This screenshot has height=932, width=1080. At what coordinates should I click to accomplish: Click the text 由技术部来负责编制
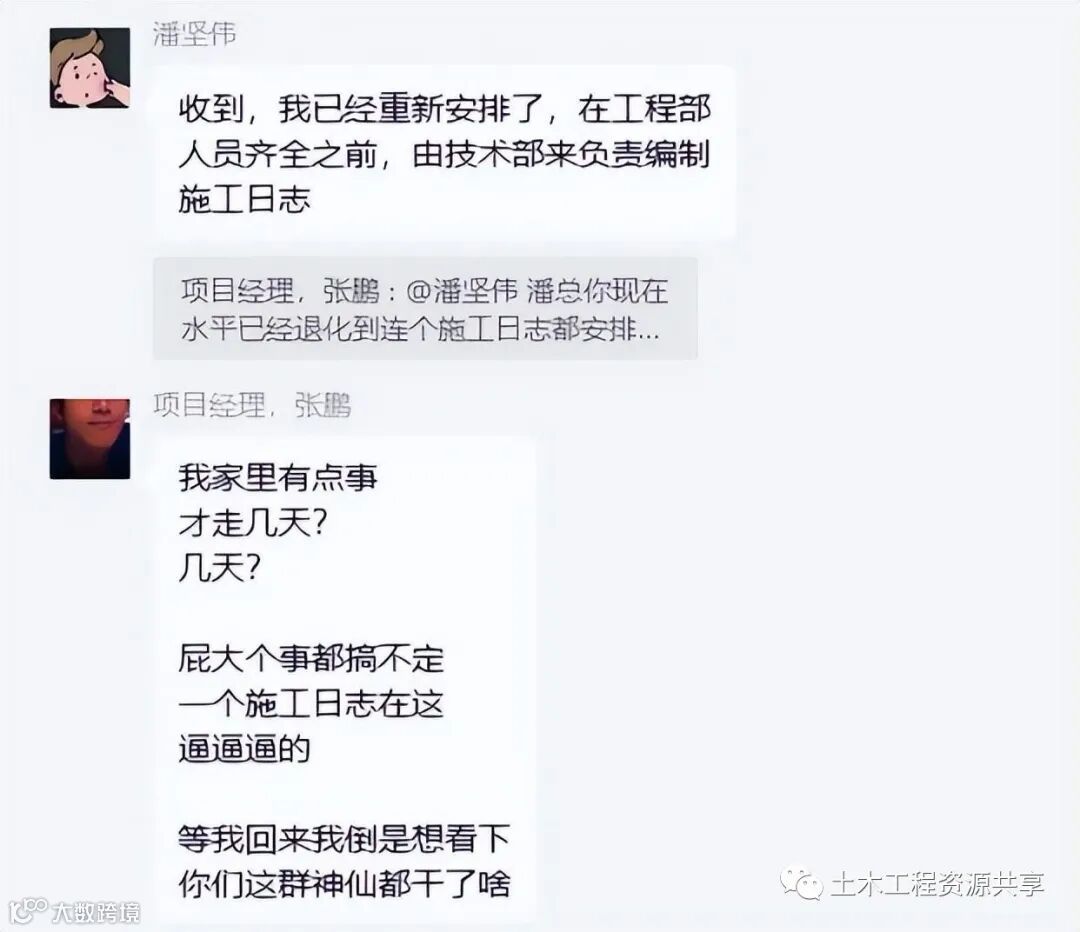tap(561, 154)
